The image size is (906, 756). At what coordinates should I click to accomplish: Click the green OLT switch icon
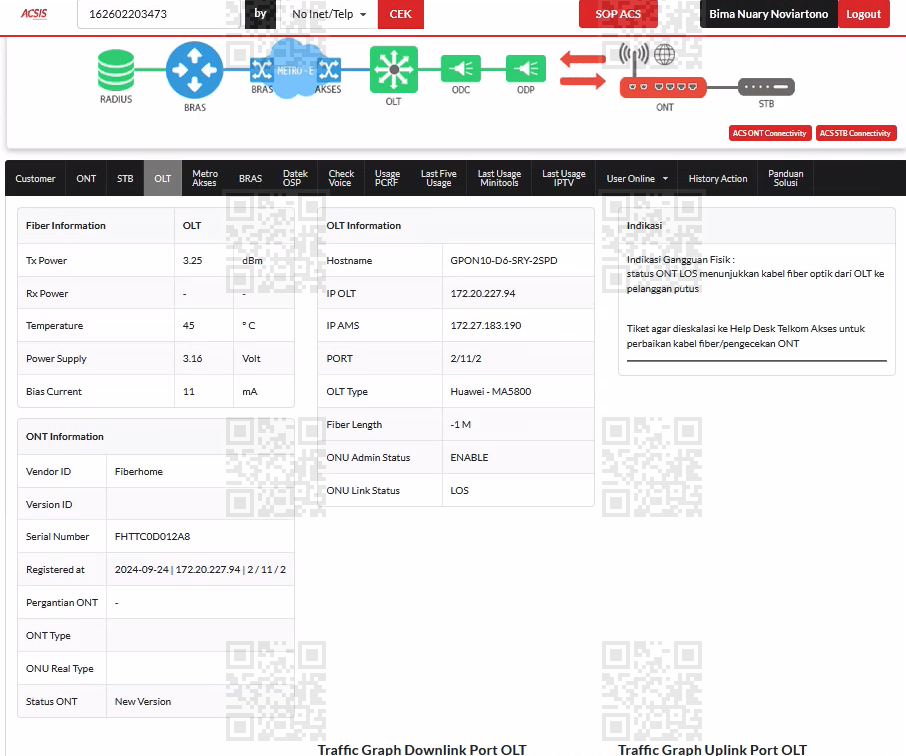[393, 69]
